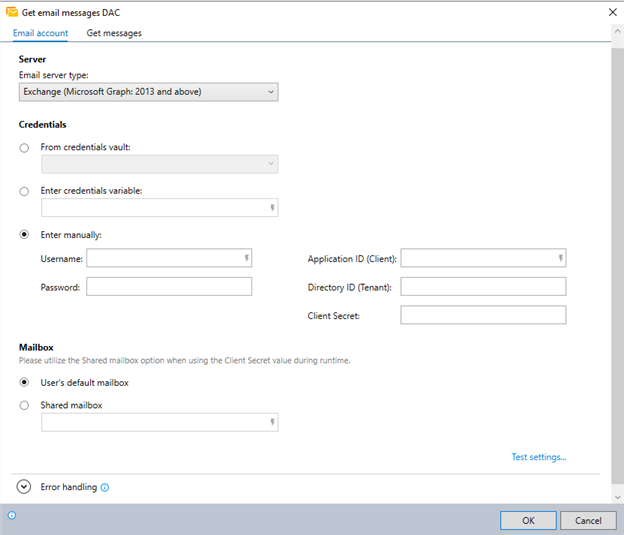Select From credentials vault option
624x535 pixels.
coord(24,148)
